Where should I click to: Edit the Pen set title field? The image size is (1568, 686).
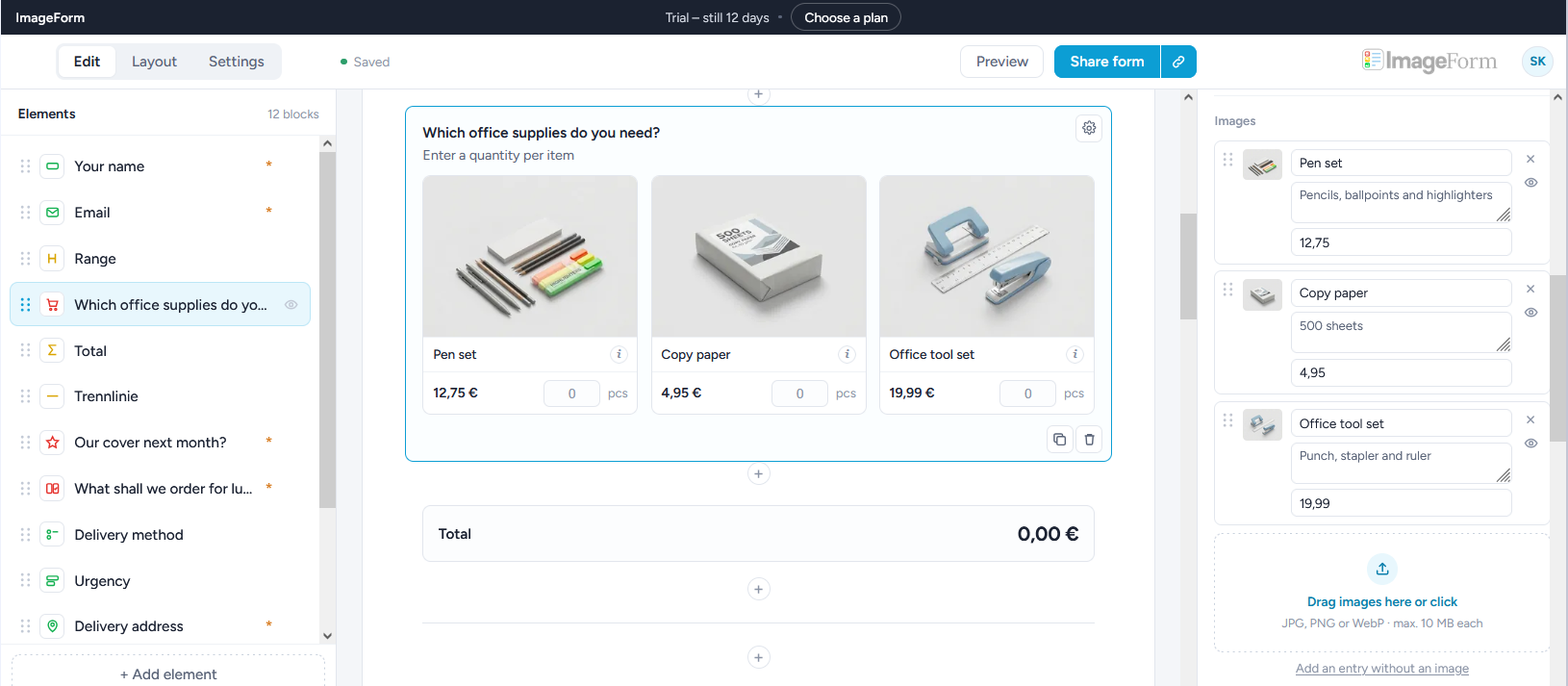pyautogui.click(x=1401, y=163)
